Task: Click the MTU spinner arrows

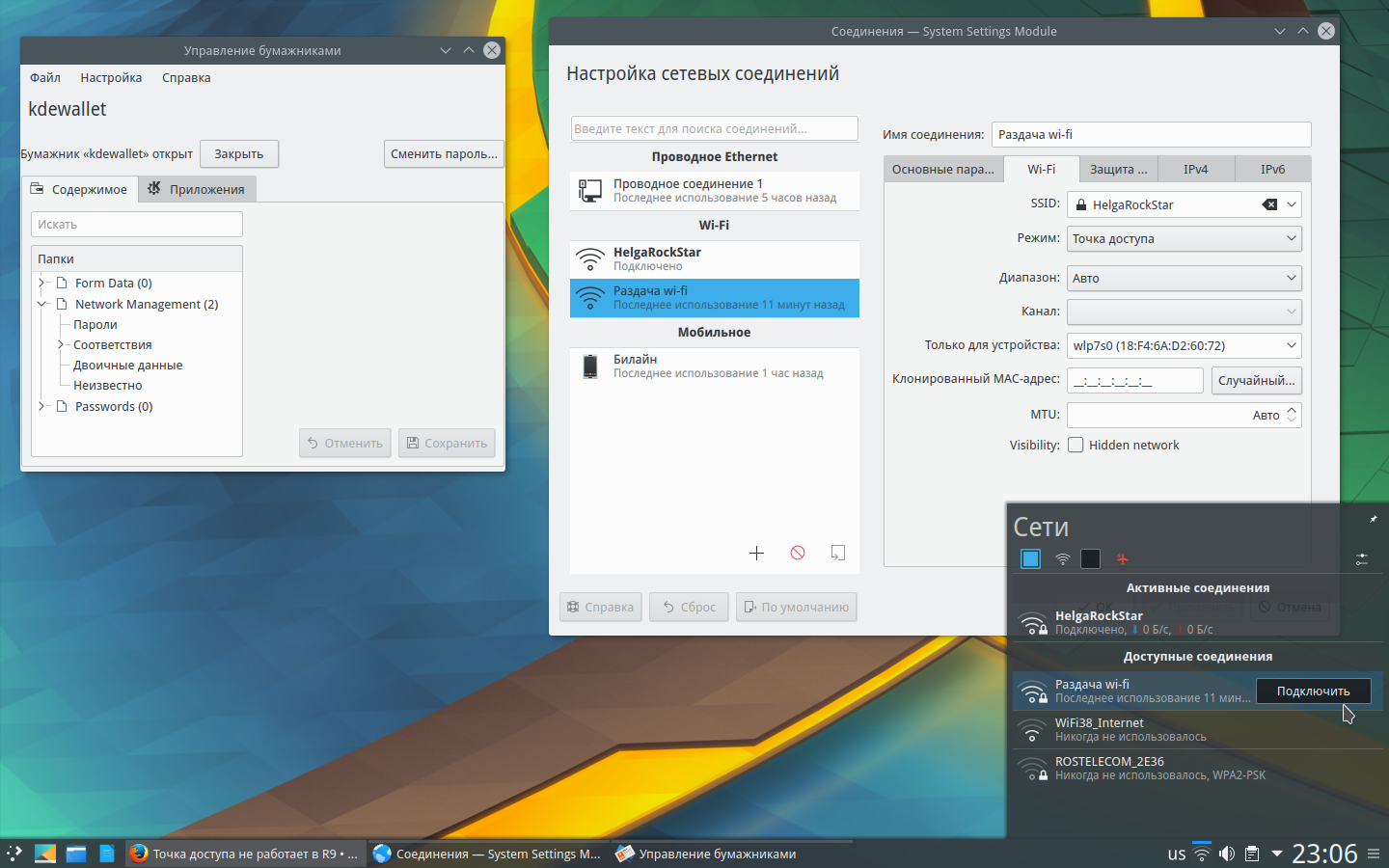Action: coord(1292,415)
